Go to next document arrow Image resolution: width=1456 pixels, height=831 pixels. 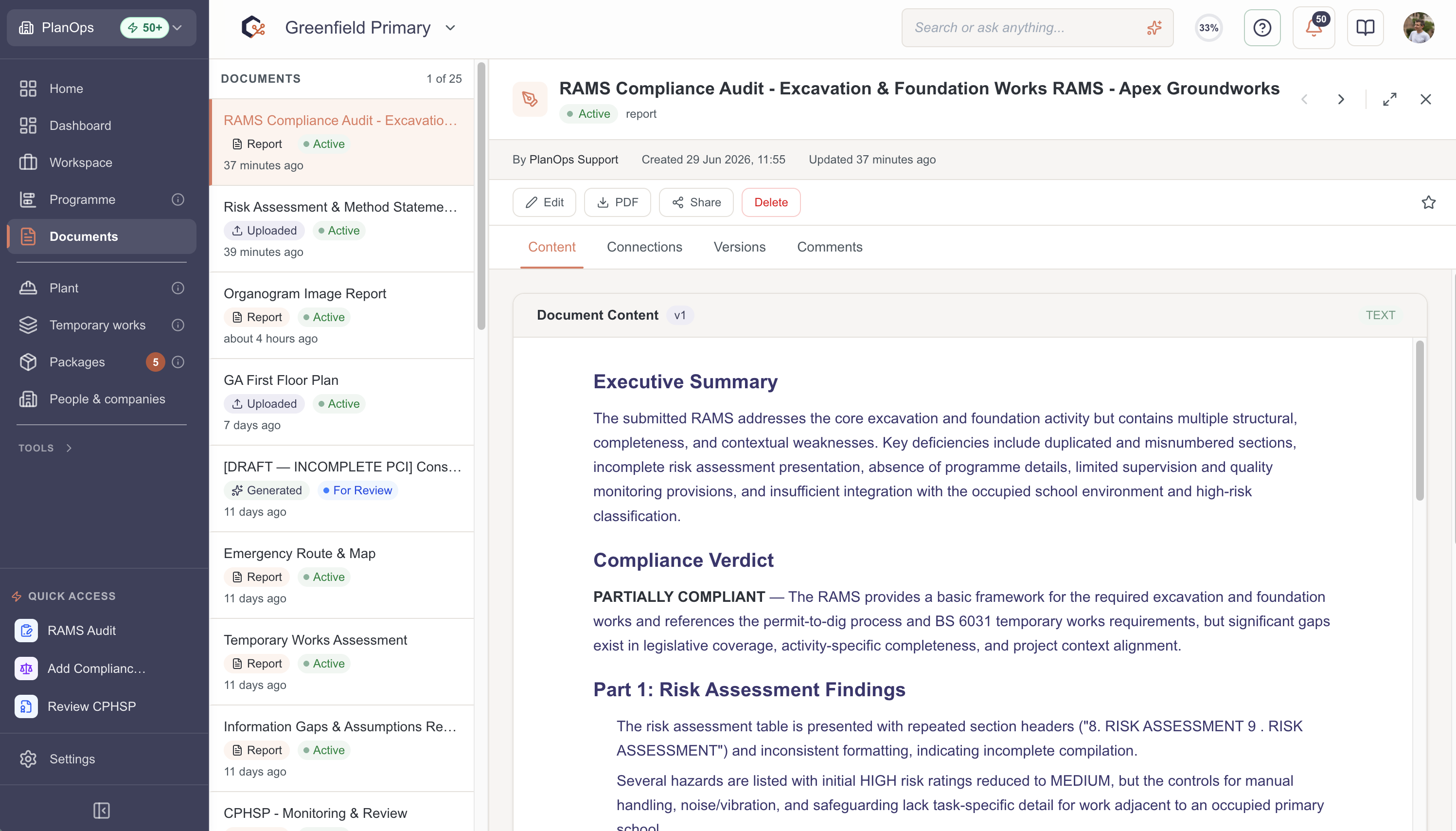1341,99
